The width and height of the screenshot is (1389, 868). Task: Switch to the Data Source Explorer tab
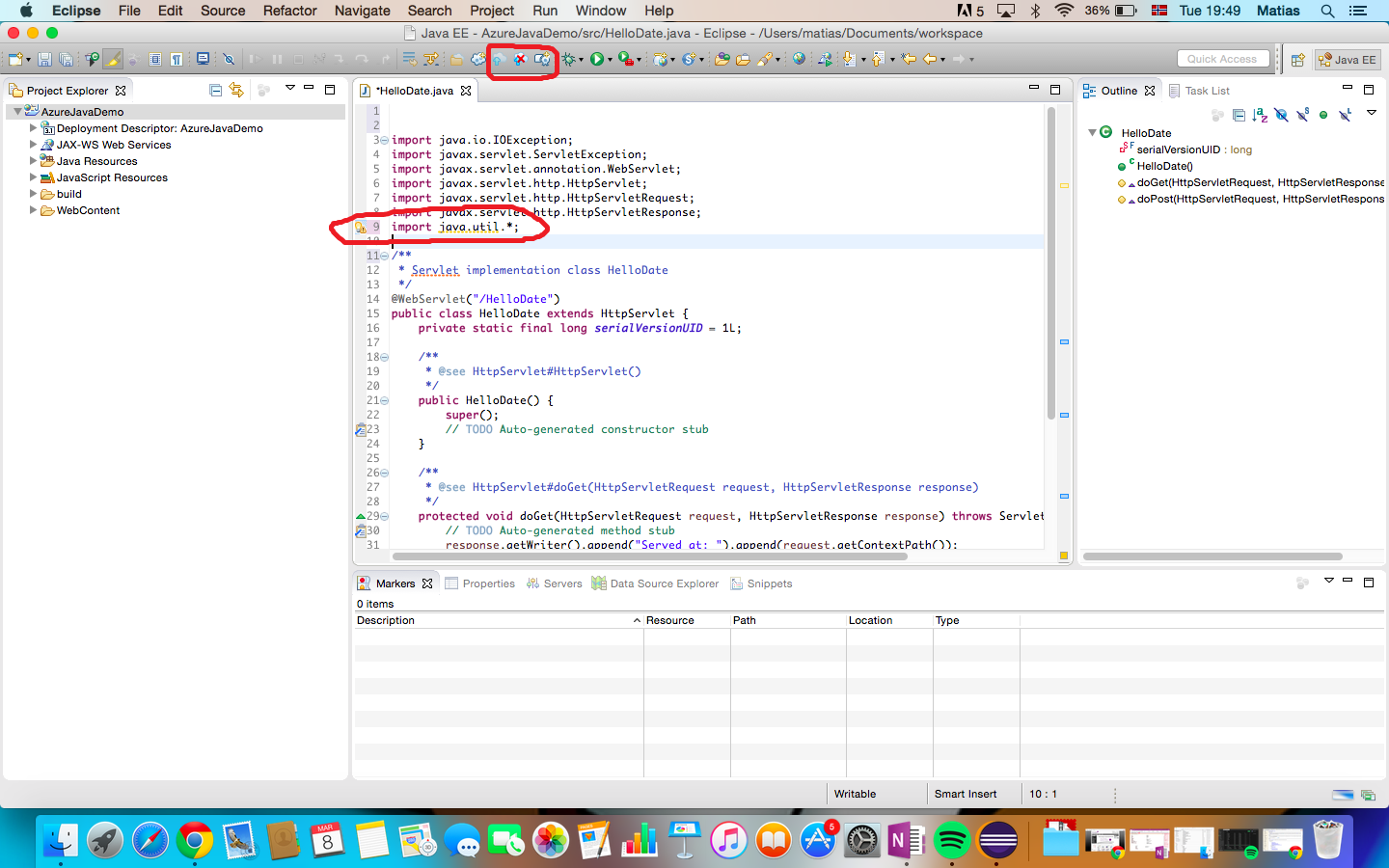coord(655,583)
